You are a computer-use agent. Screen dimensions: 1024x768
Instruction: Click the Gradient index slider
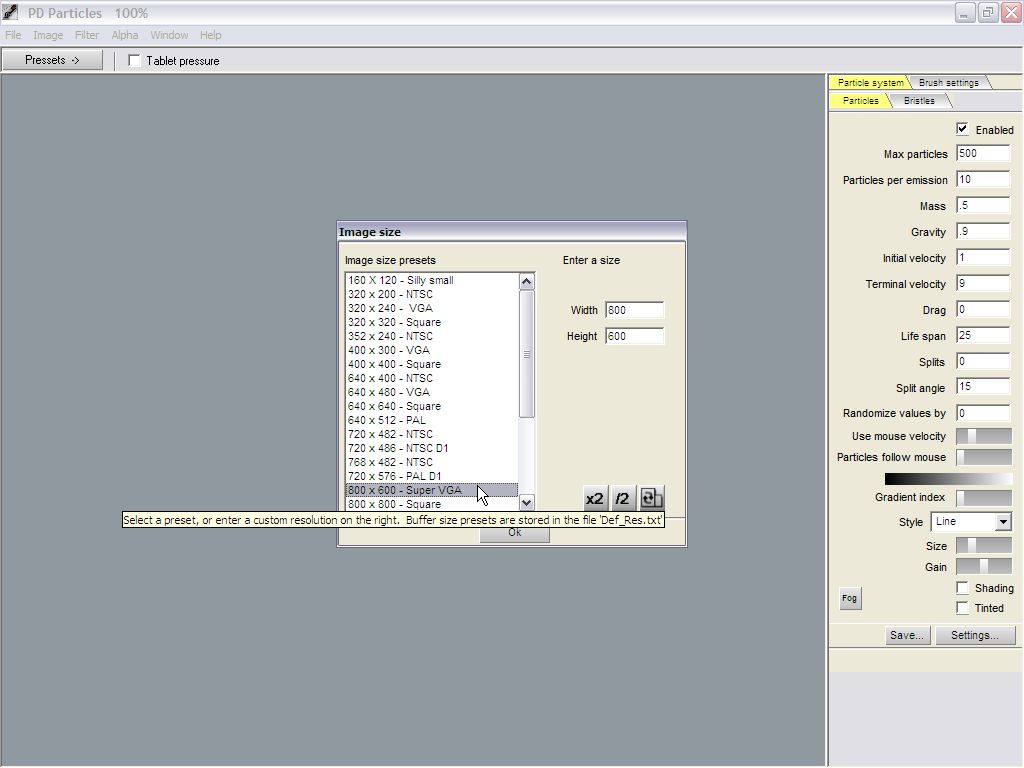pyautogui.click(x=983, y=497)
